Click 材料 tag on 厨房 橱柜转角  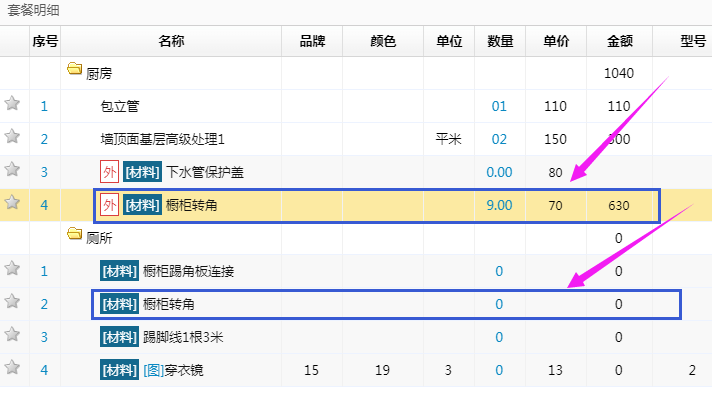(143, 205)
